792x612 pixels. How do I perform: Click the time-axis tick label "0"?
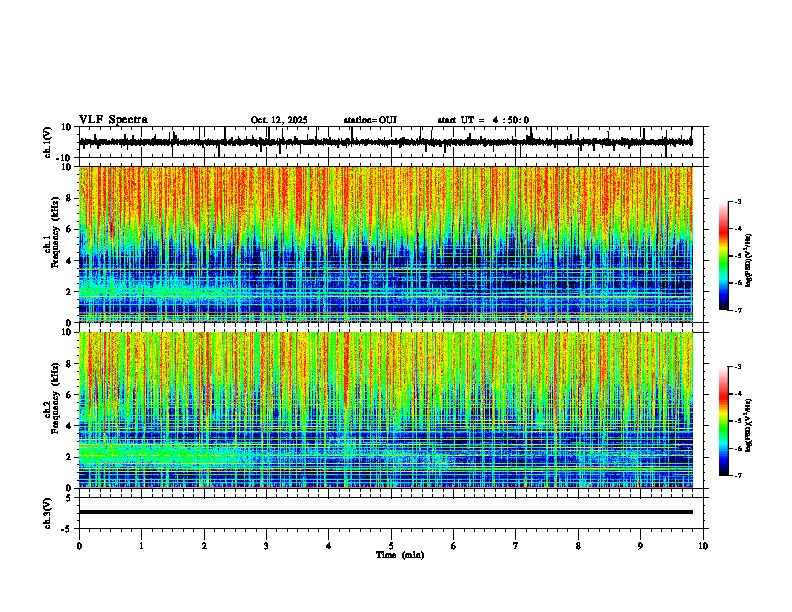pos(79,546)
